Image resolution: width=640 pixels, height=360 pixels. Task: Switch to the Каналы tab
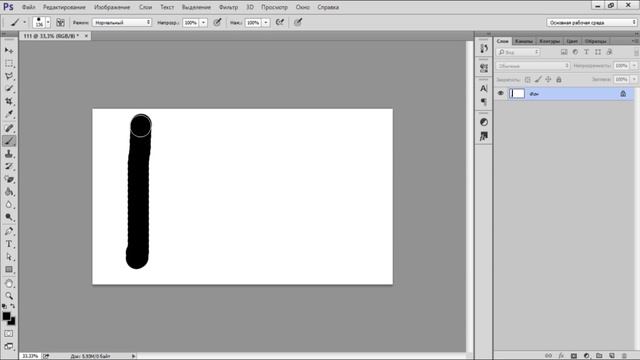click(x=524, y=41)
